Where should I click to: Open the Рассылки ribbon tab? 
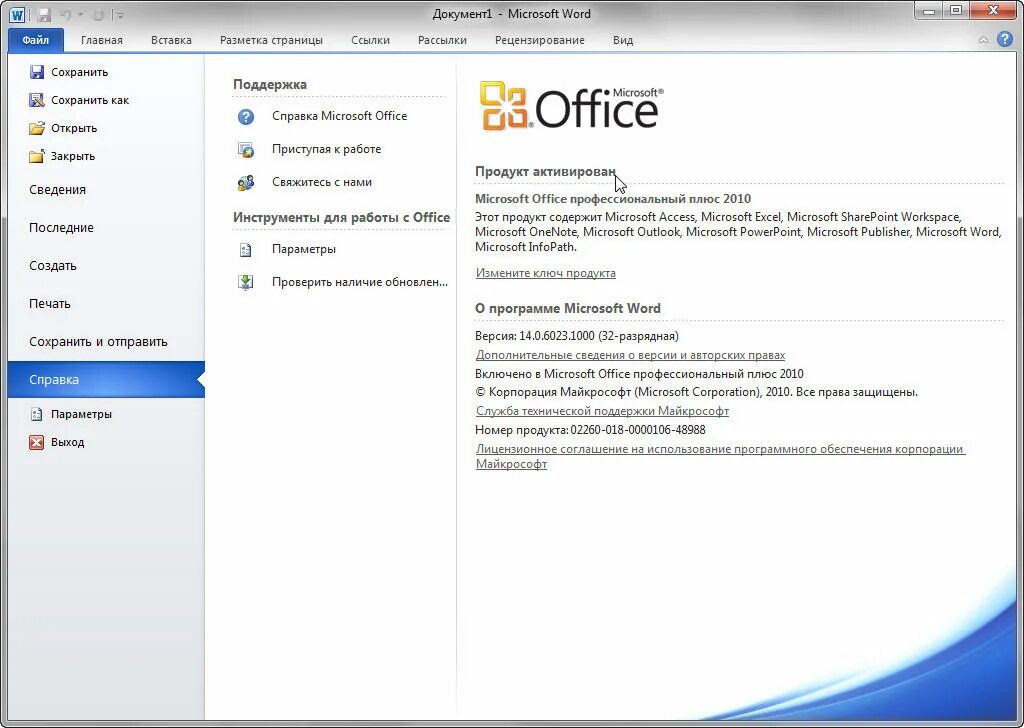[442, 40]
